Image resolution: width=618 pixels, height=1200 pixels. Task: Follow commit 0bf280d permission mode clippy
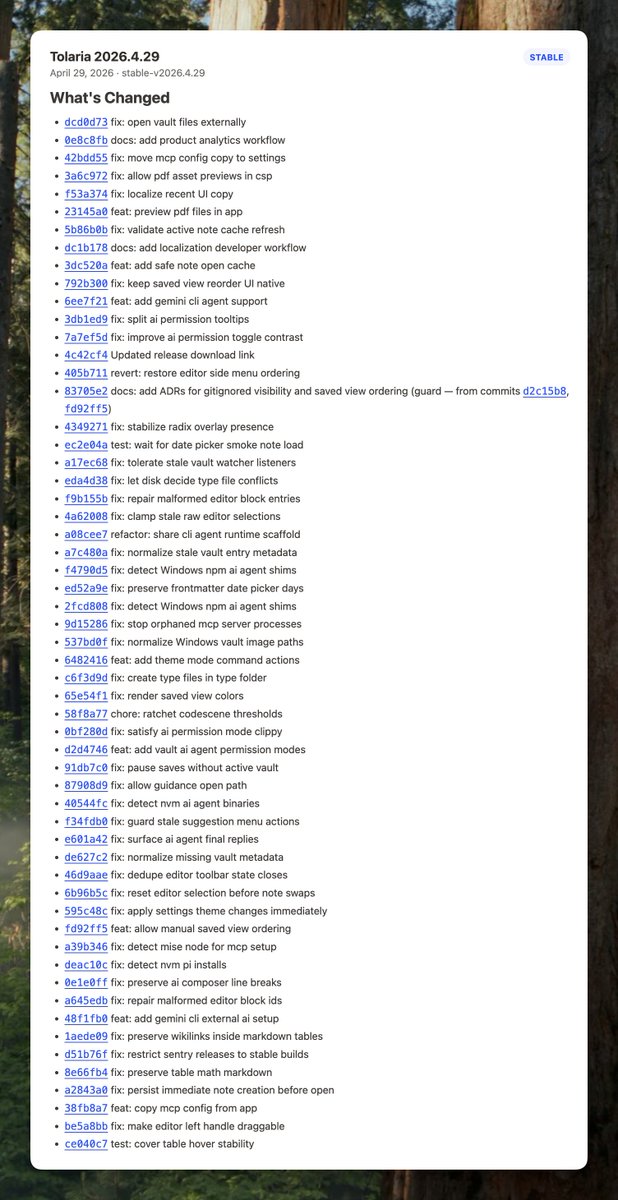pyautogui.click(x=86, y=732)
